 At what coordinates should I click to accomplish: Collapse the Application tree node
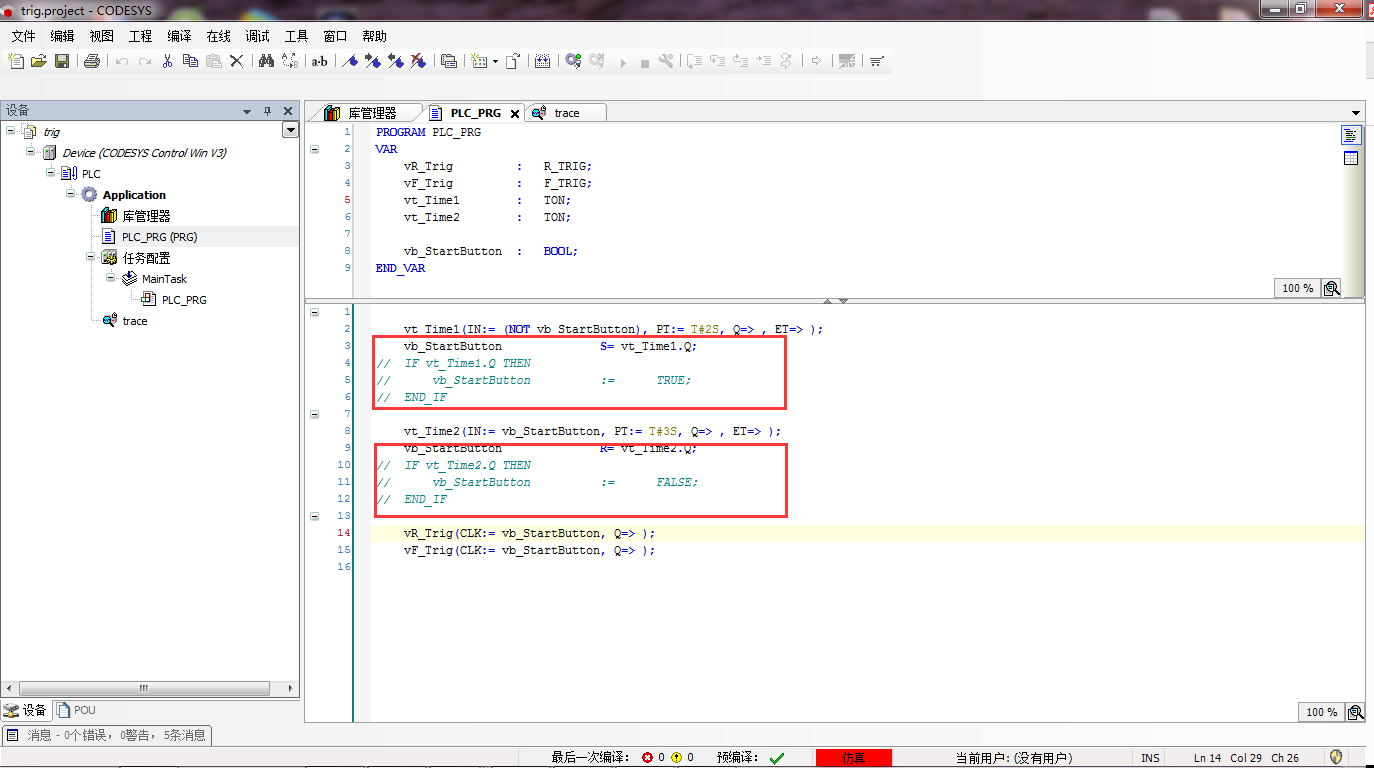coord(71,194)
